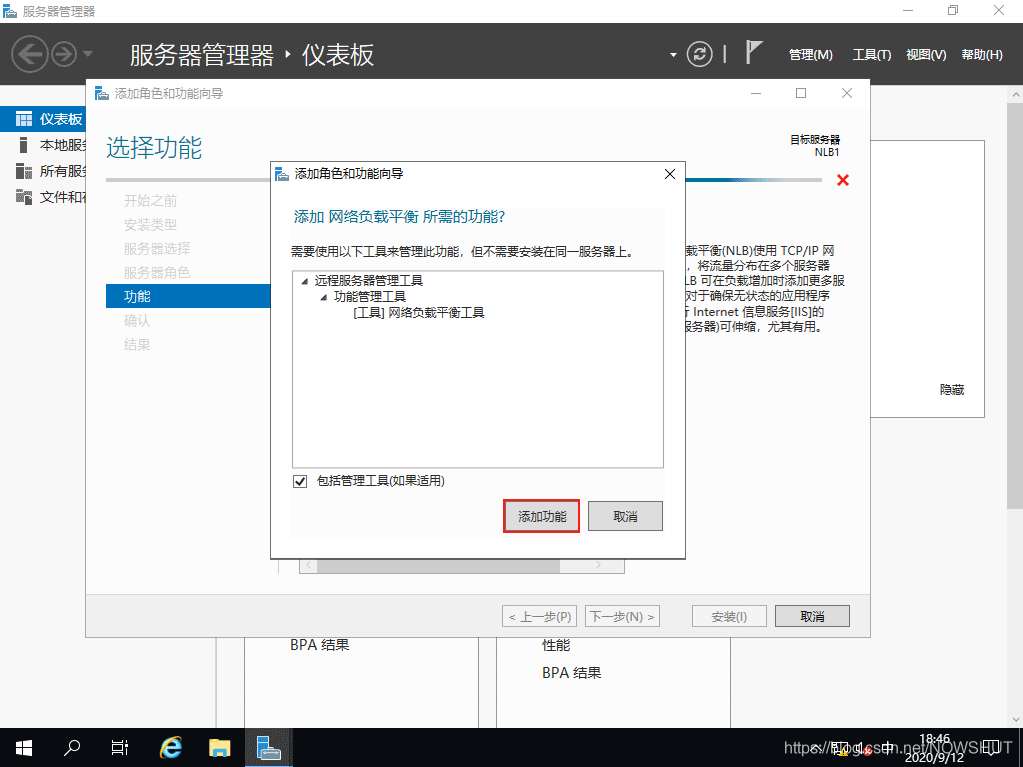1023x767 pixels.
Task: Open the 帮助(H) menu
Action: point(982,55)
